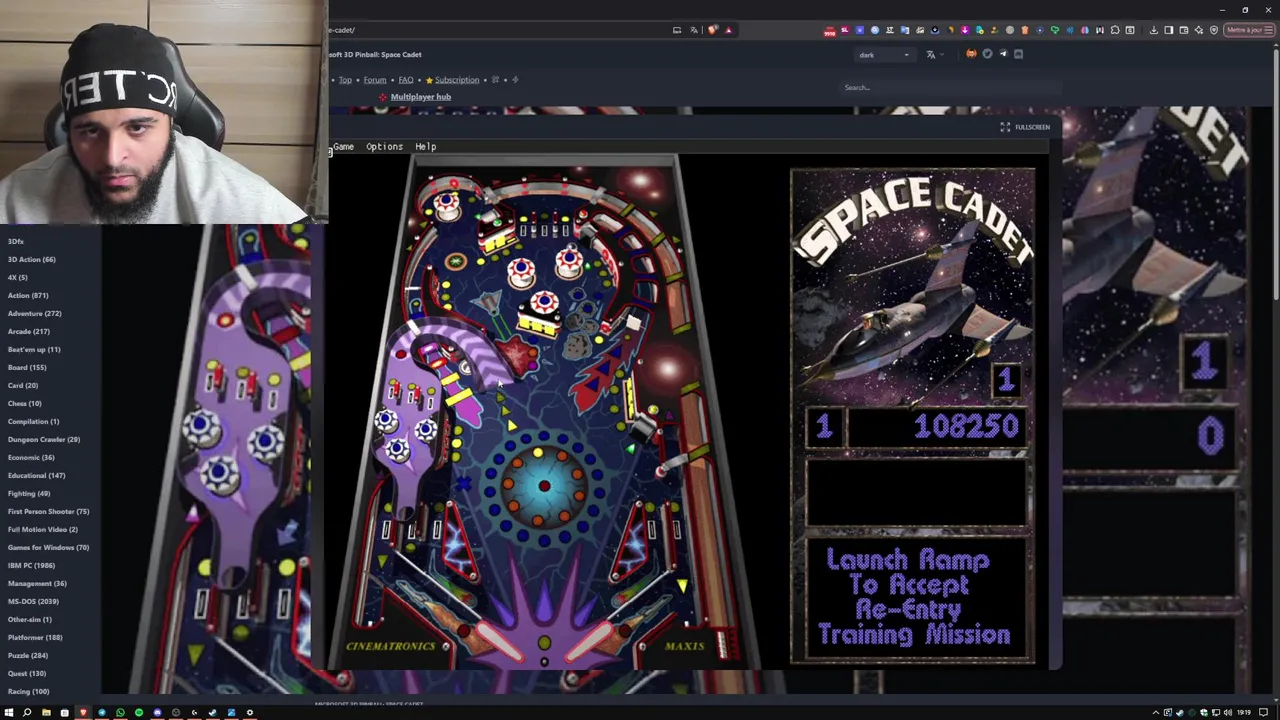Select the IBM PC (1986) category

31,565
